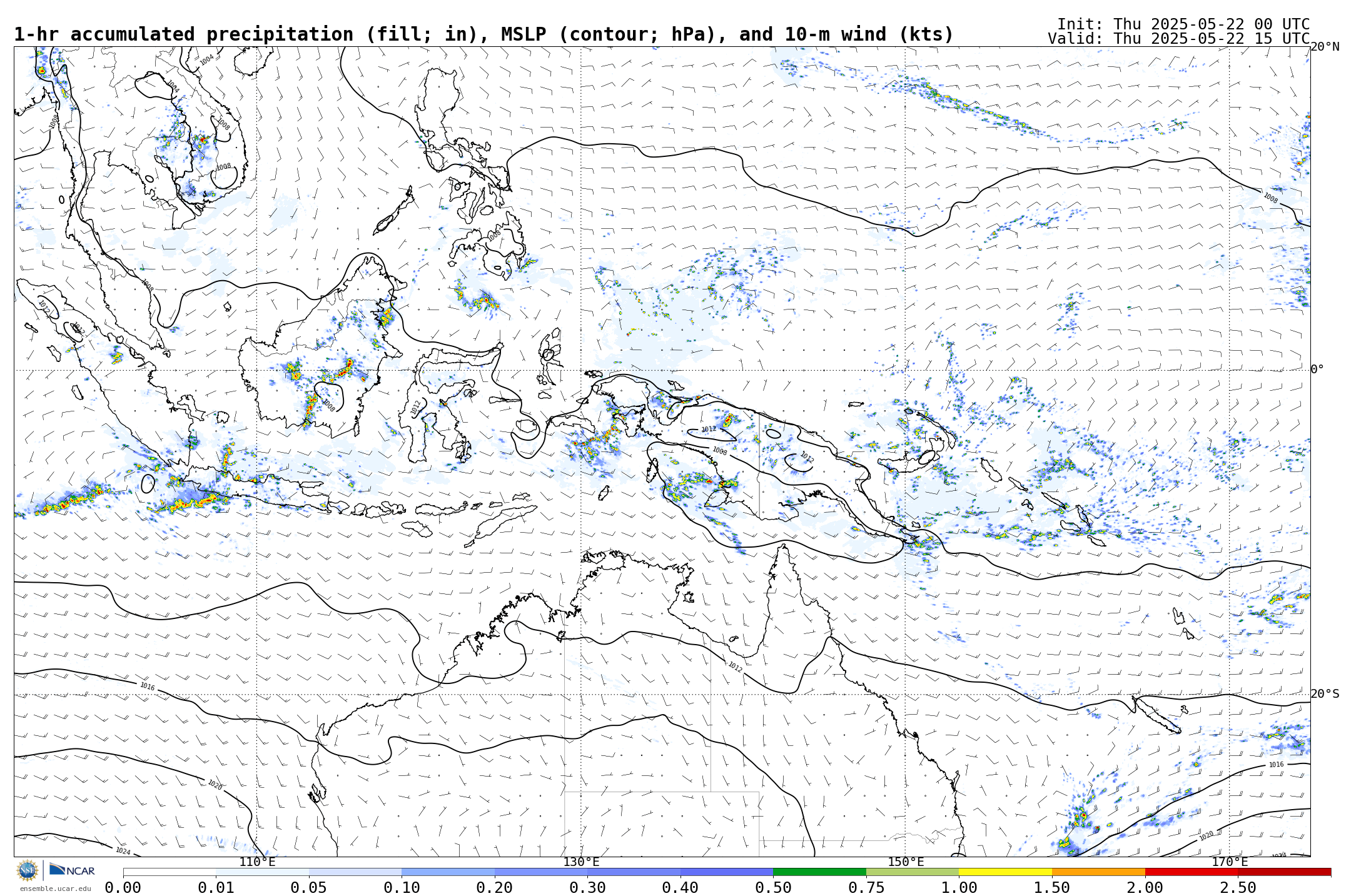Click the 1.00 colorbar tick label

[x=959, y=888]
